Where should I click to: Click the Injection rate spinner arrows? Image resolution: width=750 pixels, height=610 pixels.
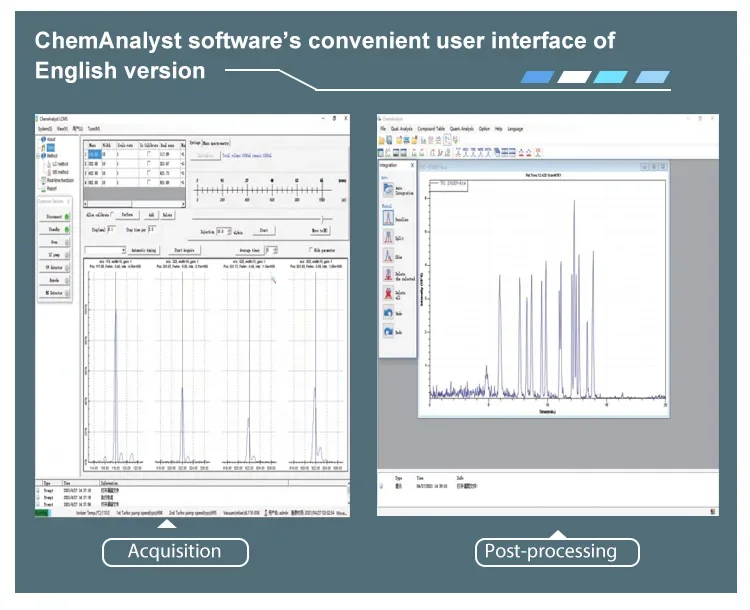229,231
